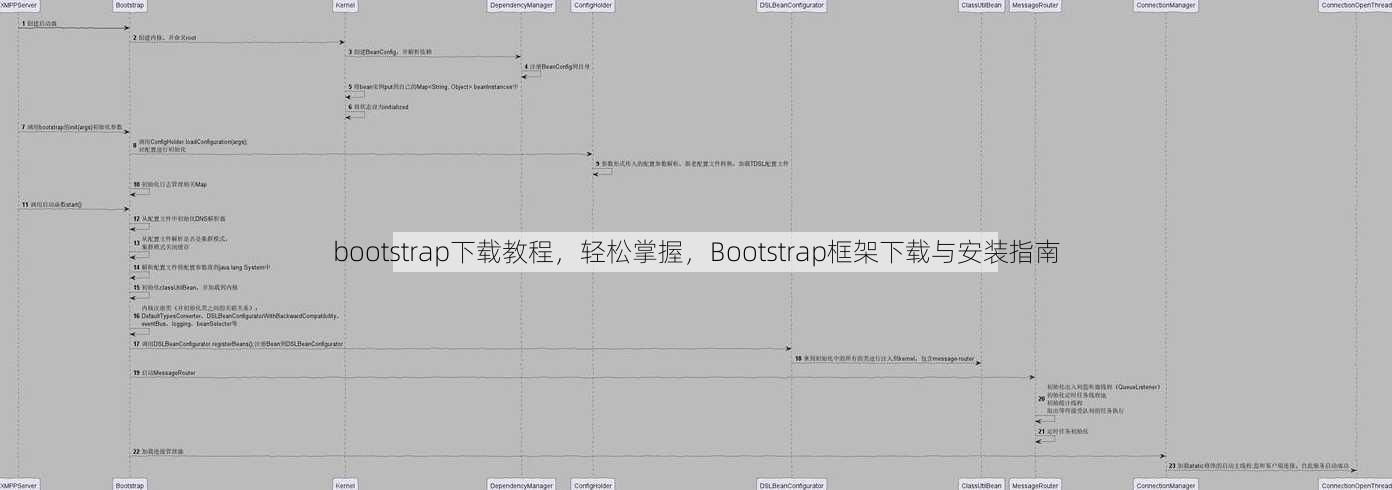1392x490 pixels.
Task: Select the top Kernel participant box
Action: [345, 5]
